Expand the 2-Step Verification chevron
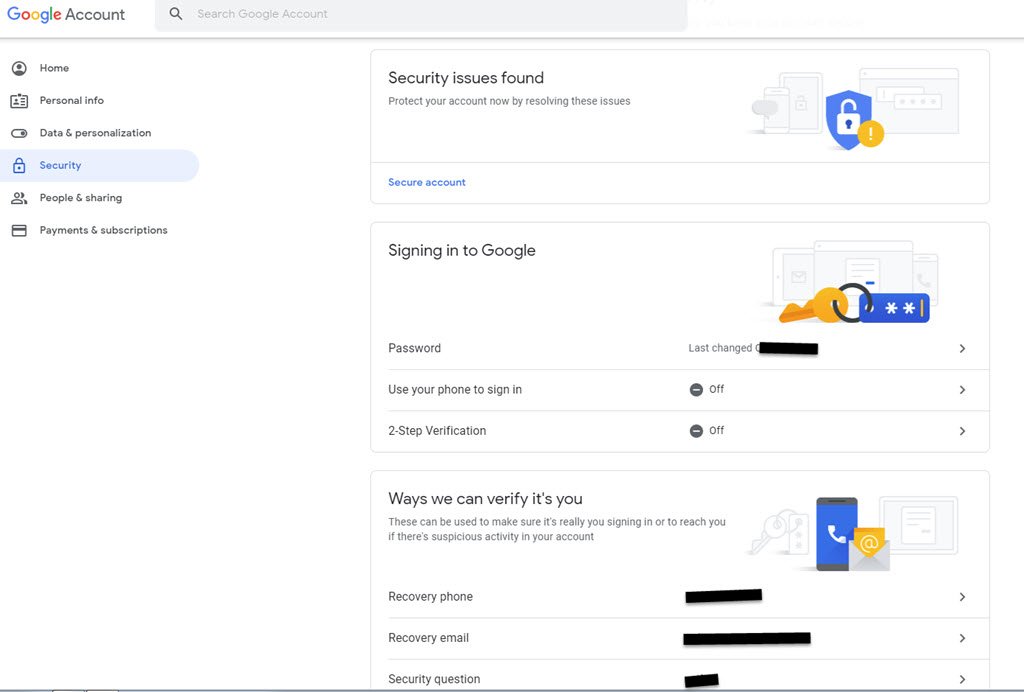Image resolution: width=1024 pixels, height=692 pixels. [962, 431]
